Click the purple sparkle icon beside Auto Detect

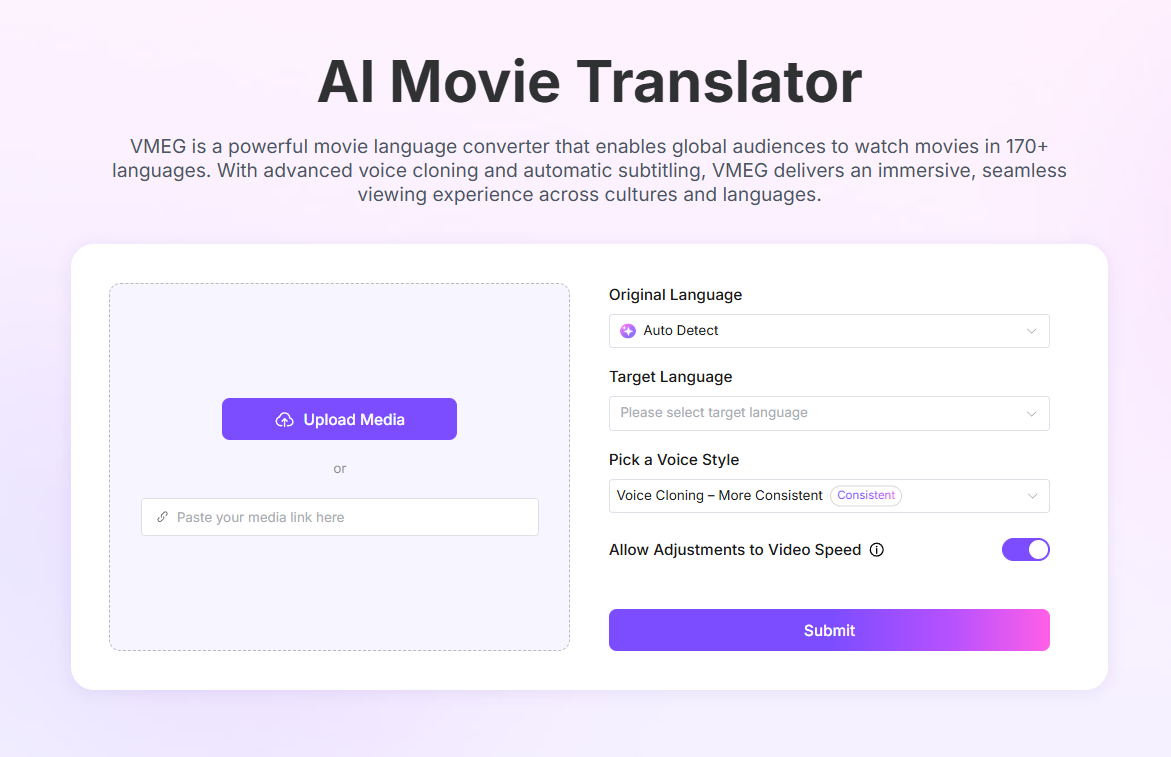point(628,330)
